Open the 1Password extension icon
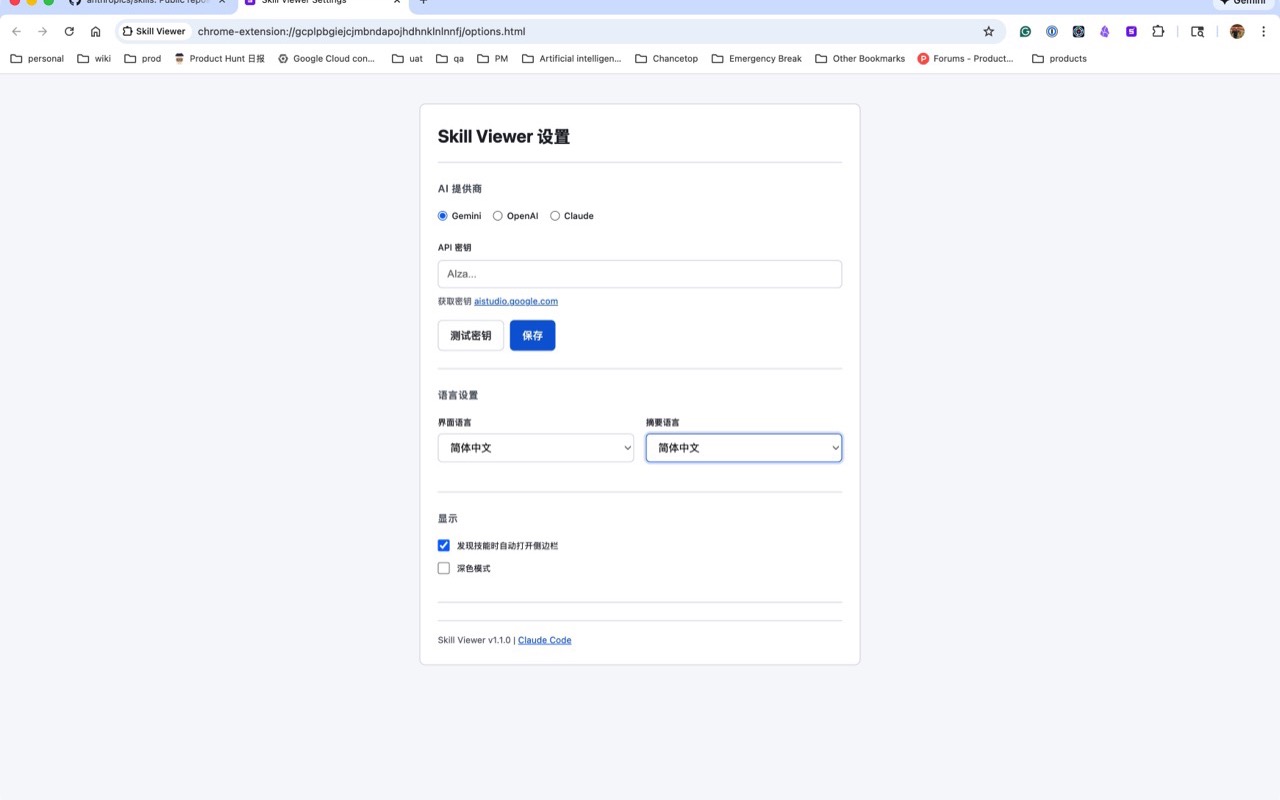This screenshot has height=800, width=1280. tap(1051, 31)
